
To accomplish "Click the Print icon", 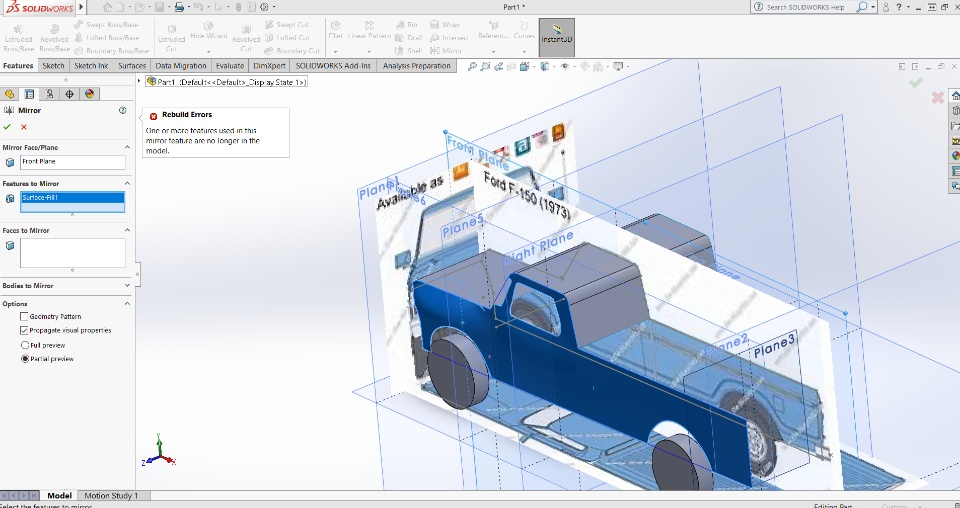I will pos(179,7).
